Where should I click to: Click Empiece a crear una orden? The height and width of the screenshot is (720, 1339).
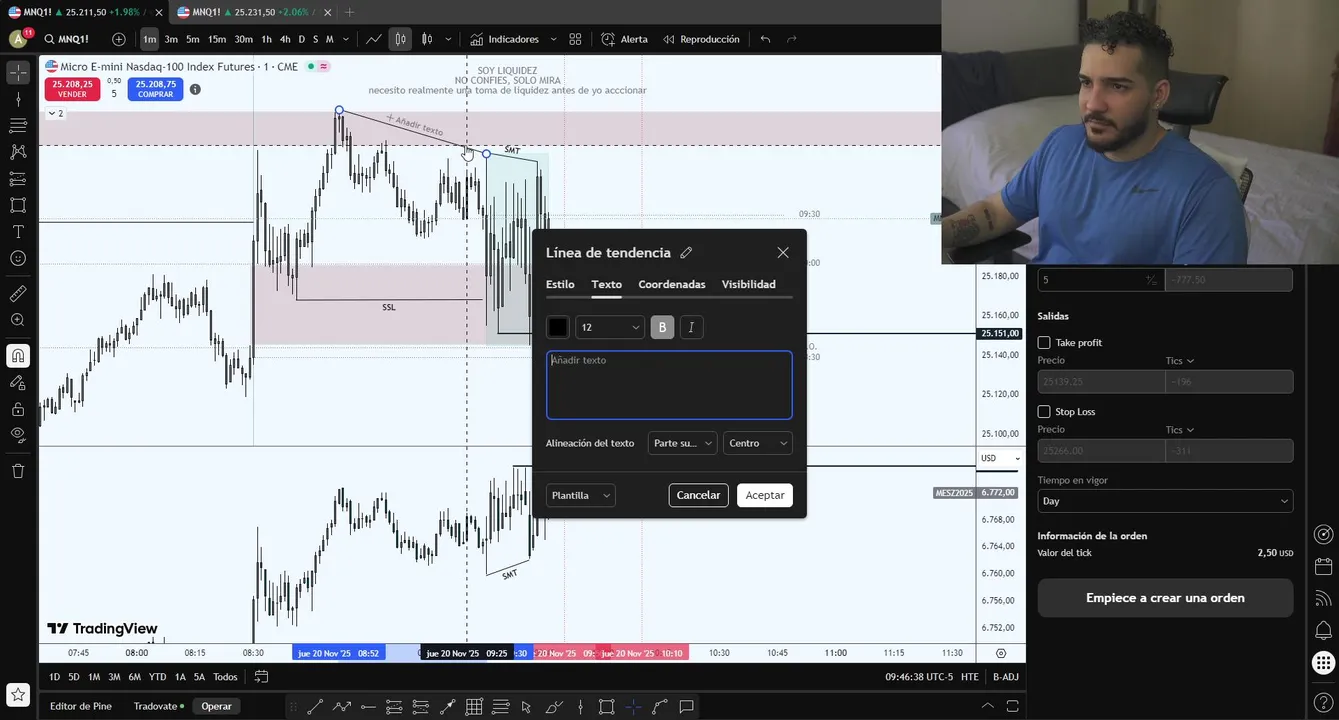tap(1165, 598)
